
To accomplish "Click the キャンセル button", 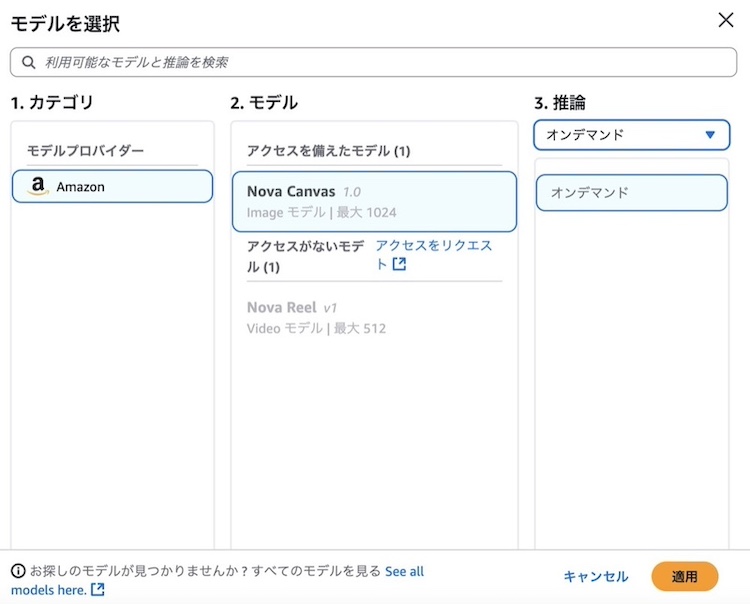I will coord(596,577).
